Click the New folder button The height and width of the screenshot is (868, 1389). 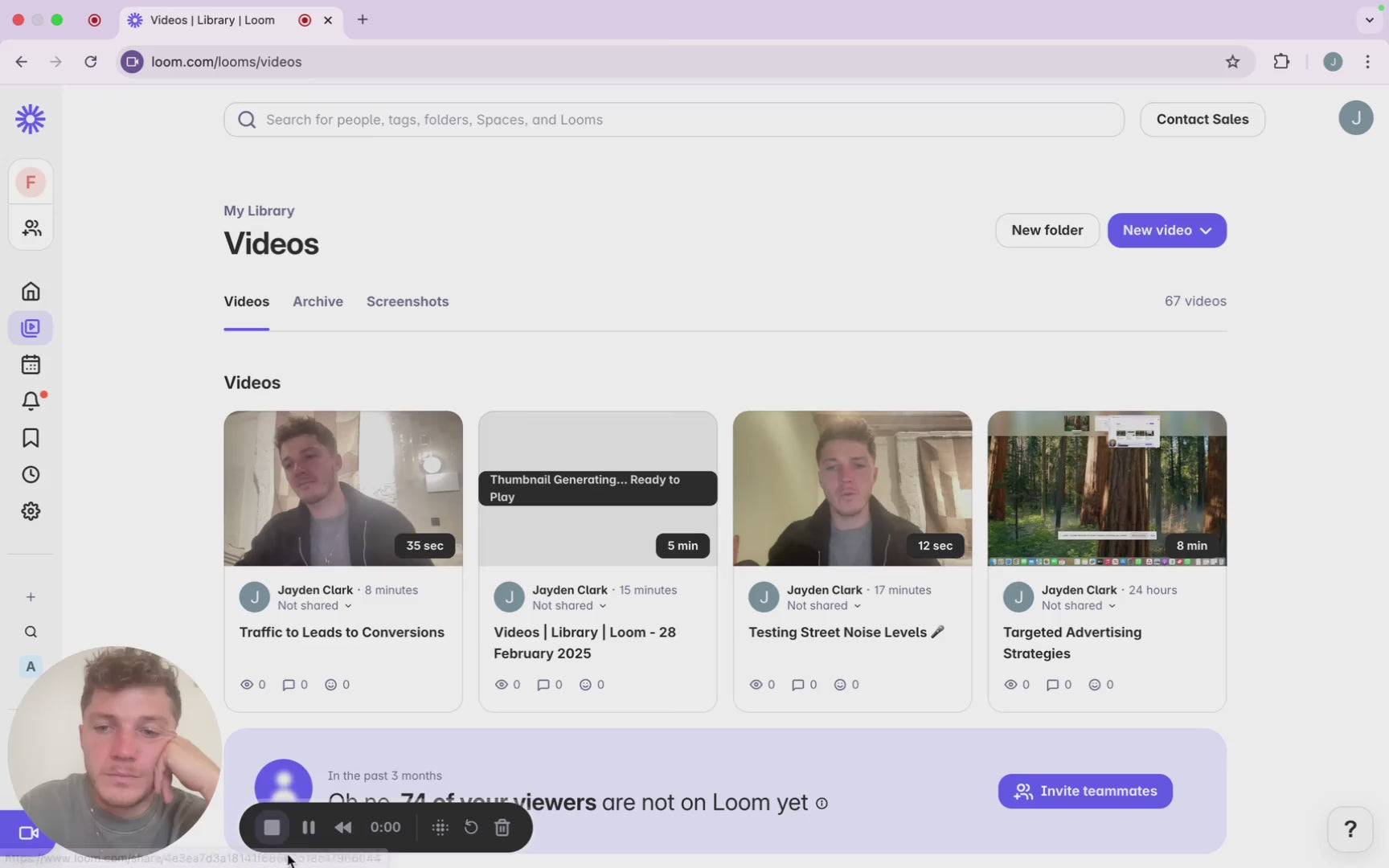tap(1047, 231)
